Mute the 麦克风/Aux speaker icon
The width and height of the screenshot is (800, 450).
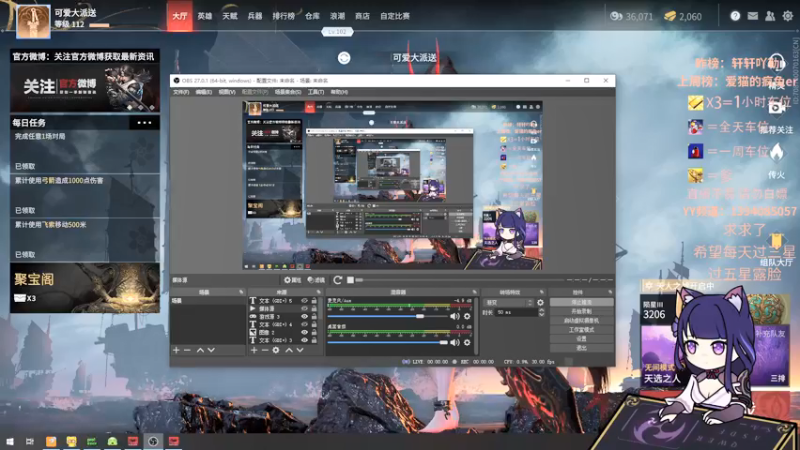click(x=454, y=316)
